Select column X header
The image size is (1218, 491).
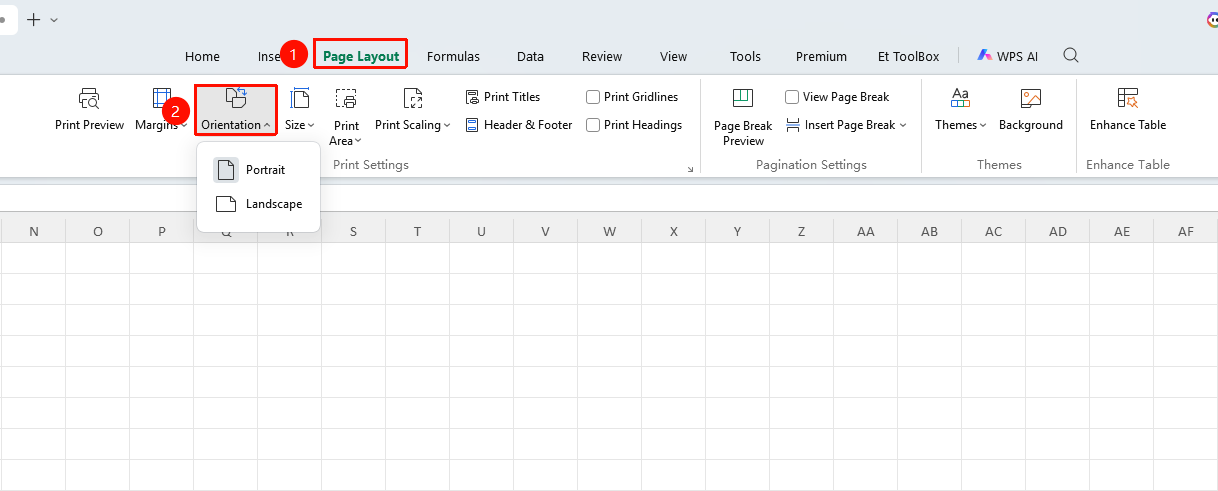[673, 231]
